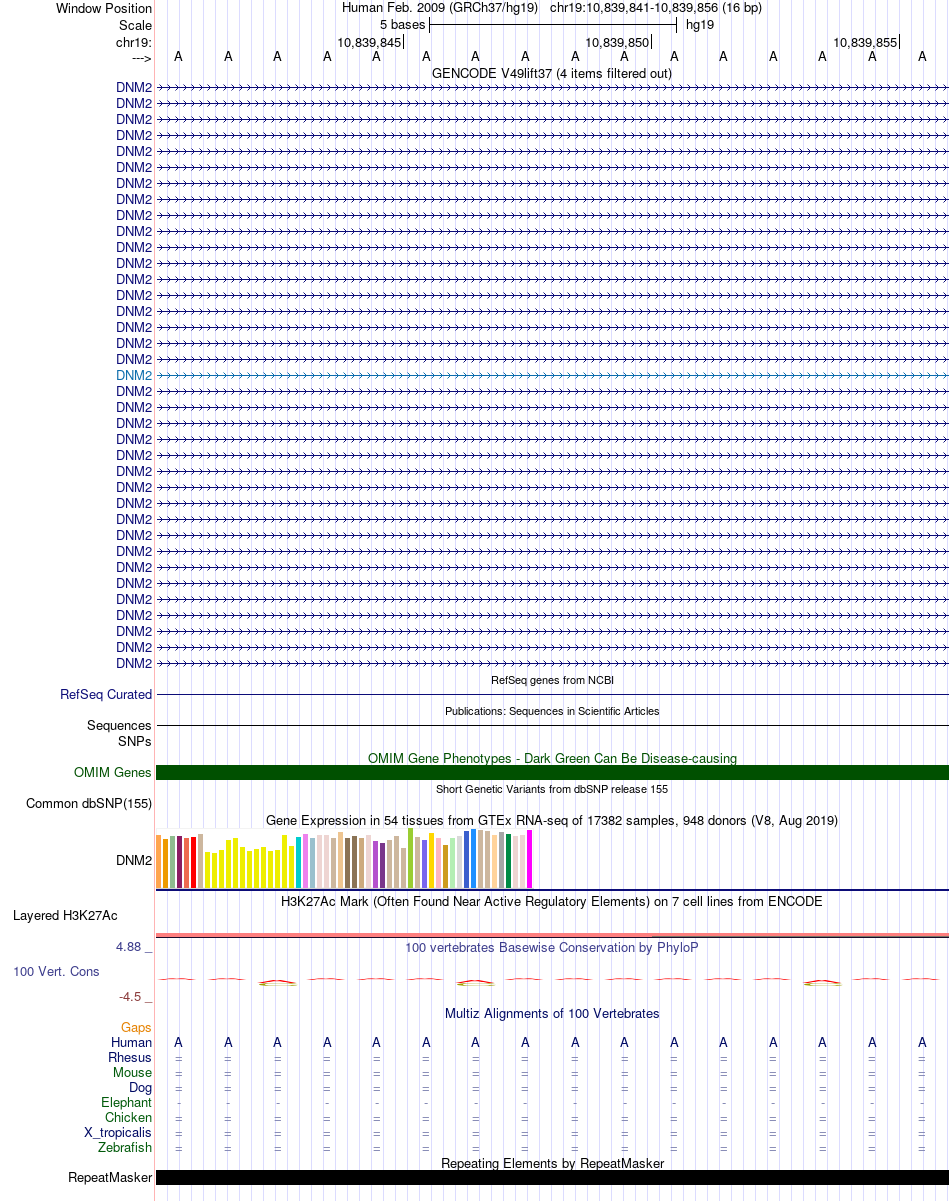Click the Rhesus alignment row label
The image size is (950, 1201).
coord(130,1057)
